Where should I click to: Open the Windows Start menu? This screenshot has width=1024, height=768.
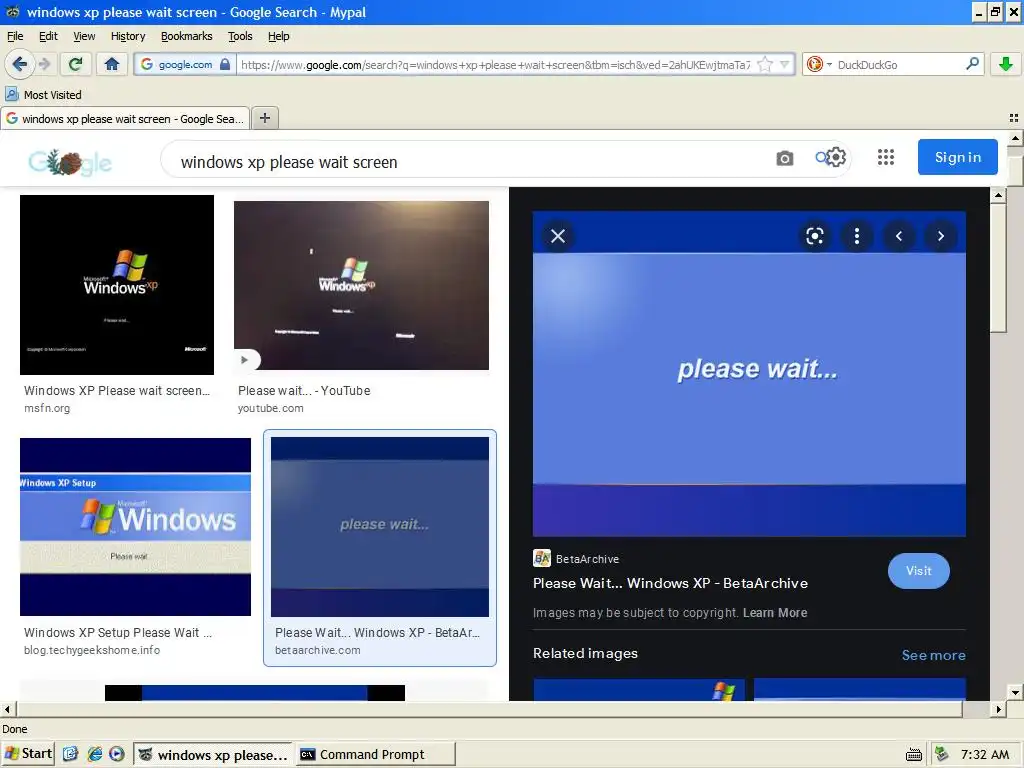pyautogui.click(x=29, y=754)
